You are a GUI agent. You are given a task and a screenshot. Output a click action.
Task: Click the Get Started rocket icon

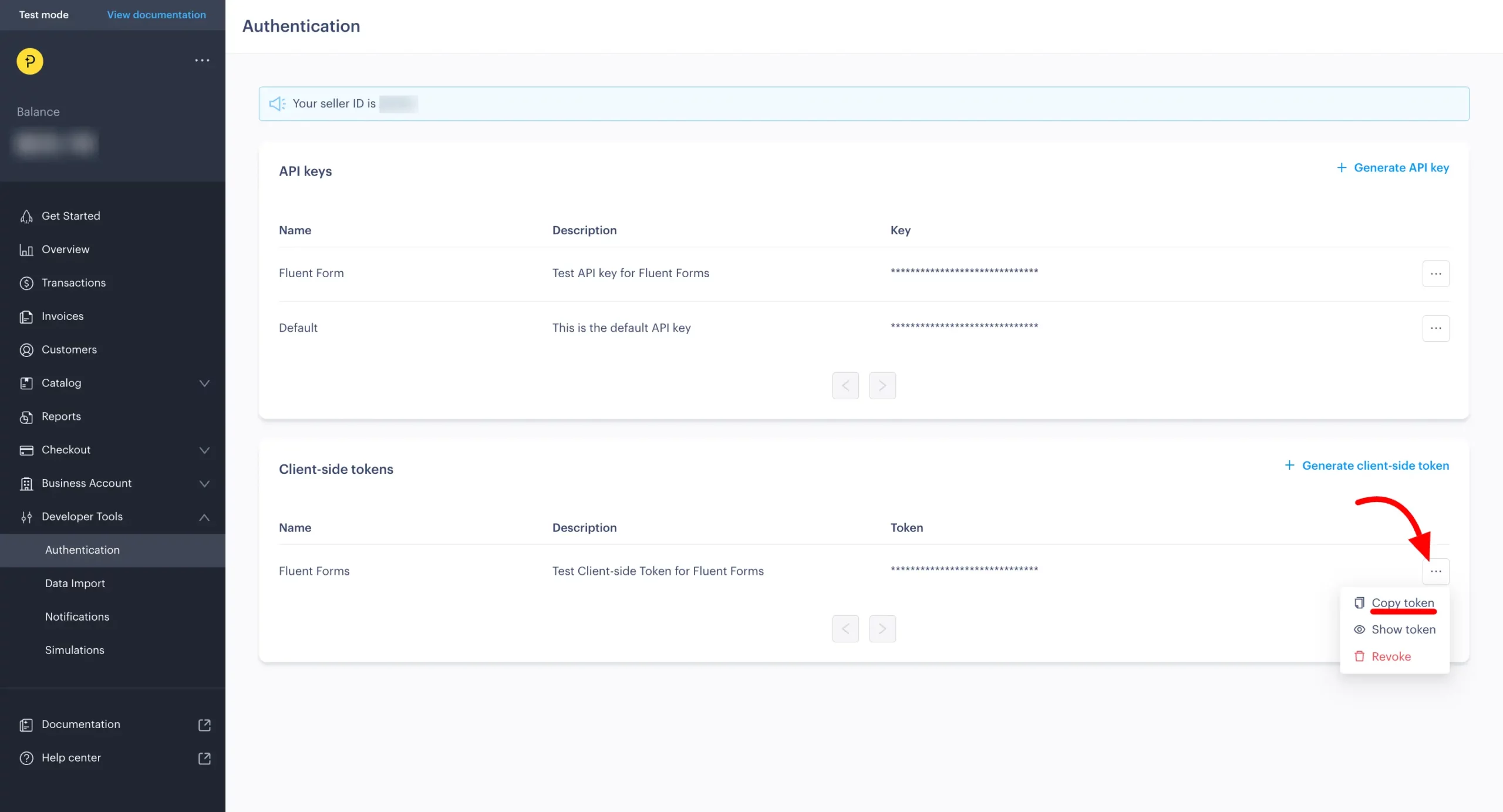26,217
